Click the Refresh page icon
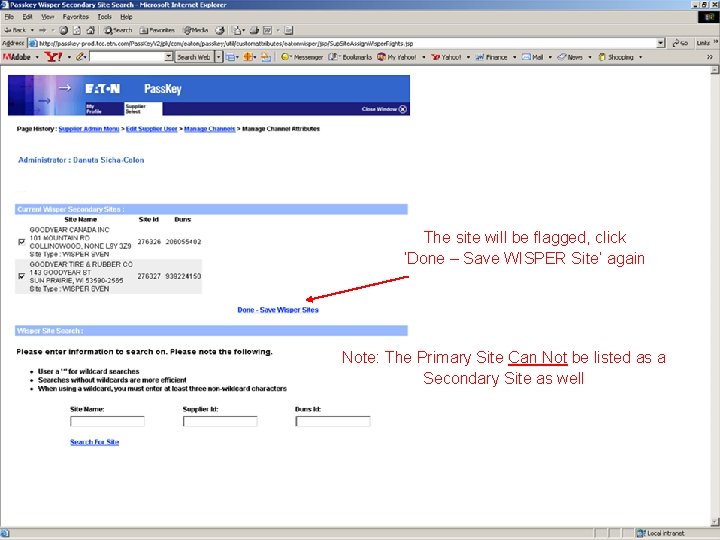This screenshot has width=720, height=540. coord(77,30)
